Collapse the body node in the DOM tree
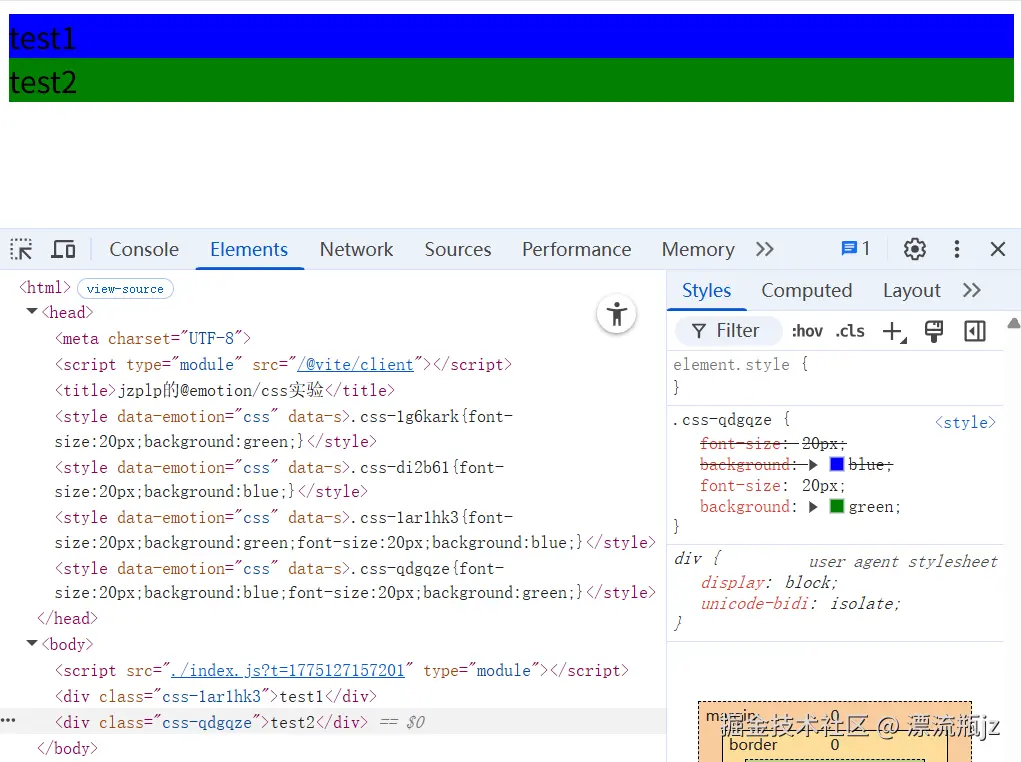Viewport: 1021px width, 762px height. (31, 644)
